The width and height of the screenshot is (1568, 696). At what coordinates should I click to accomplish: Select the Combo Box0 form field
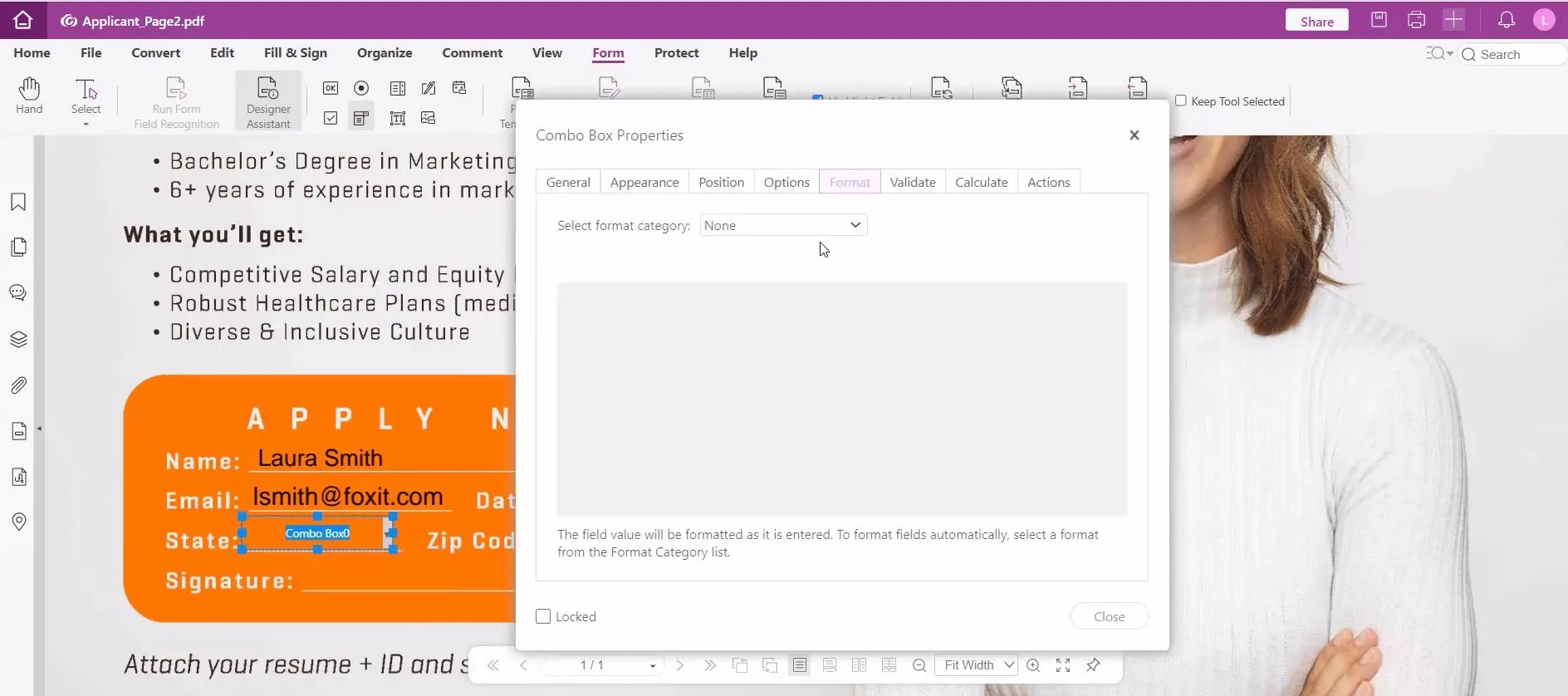pos(317,533)
